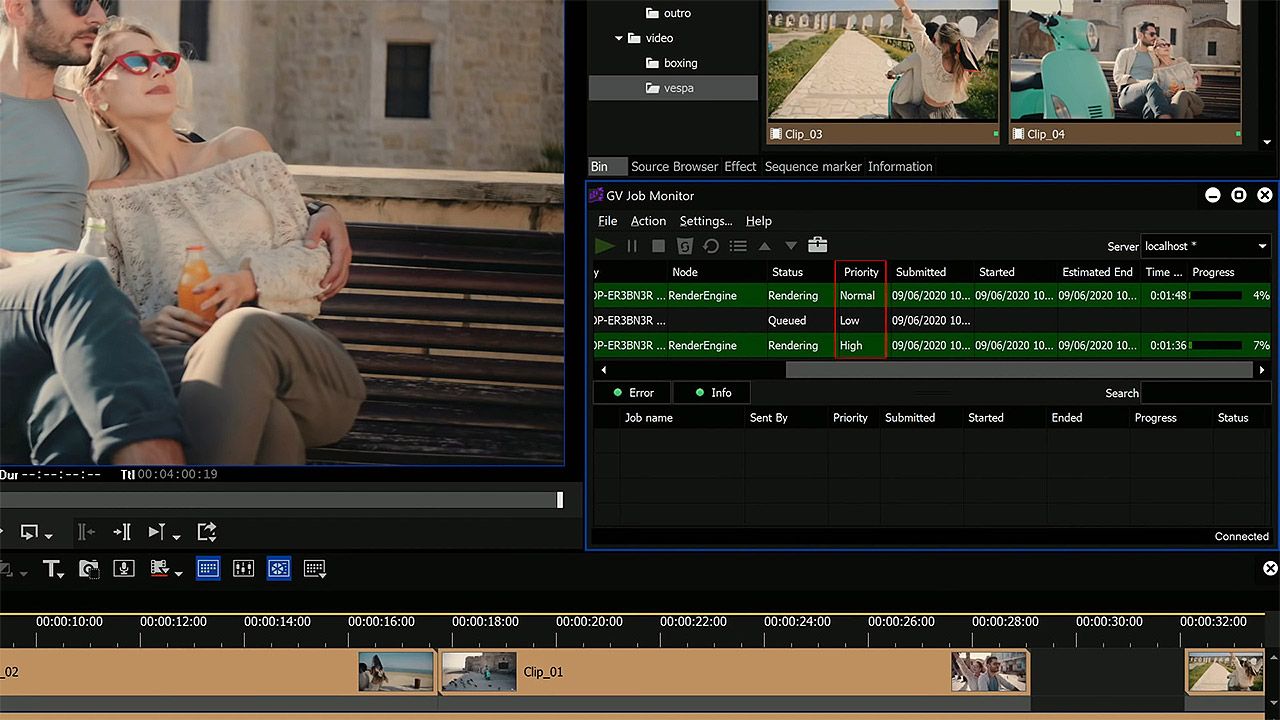Select the boxing folder
This screenshot has height=720, width=1280.
click(x=680, y=63)
